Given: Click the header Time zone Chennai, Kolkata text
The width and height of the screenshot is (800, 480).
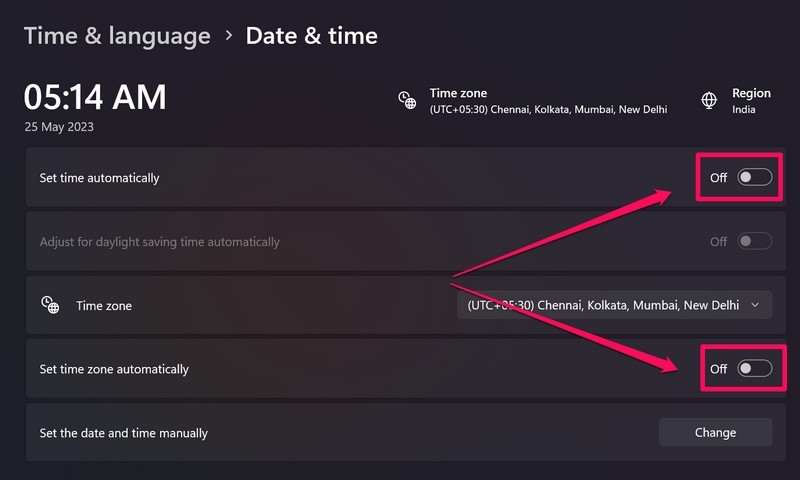Looking at the screenshot, I should pyautogui.click(x=548, y=109).
